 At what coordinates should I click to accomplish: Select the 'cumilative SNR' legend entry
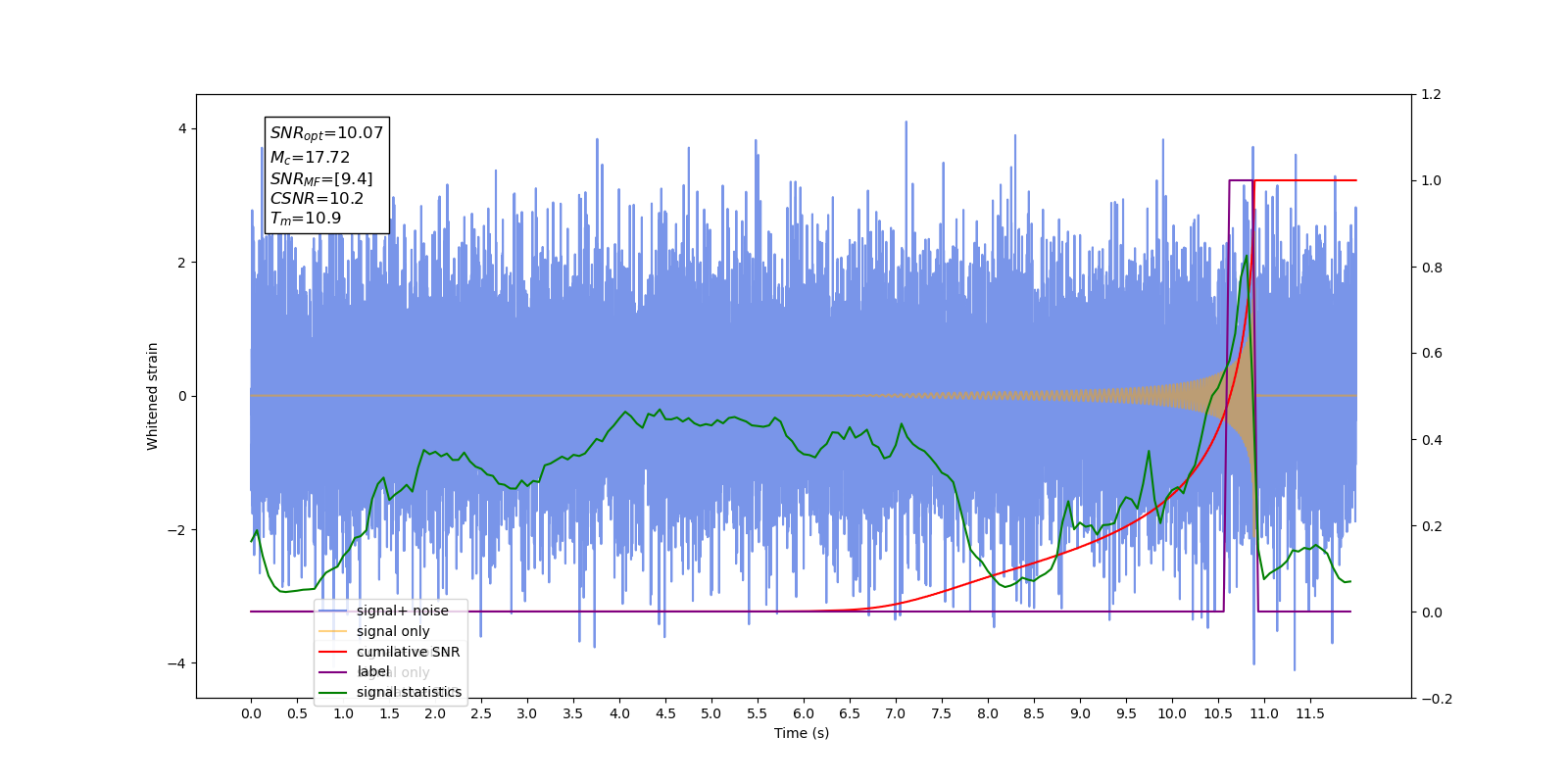[x=408, y=652]
